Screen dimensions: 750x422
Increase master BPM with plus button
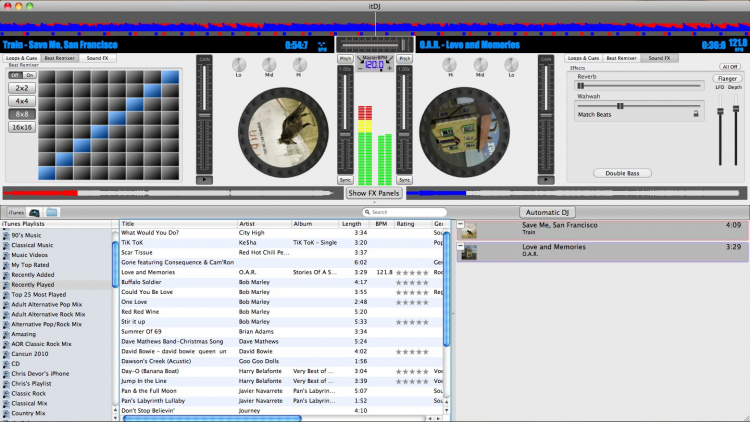(x=389, y=69)
